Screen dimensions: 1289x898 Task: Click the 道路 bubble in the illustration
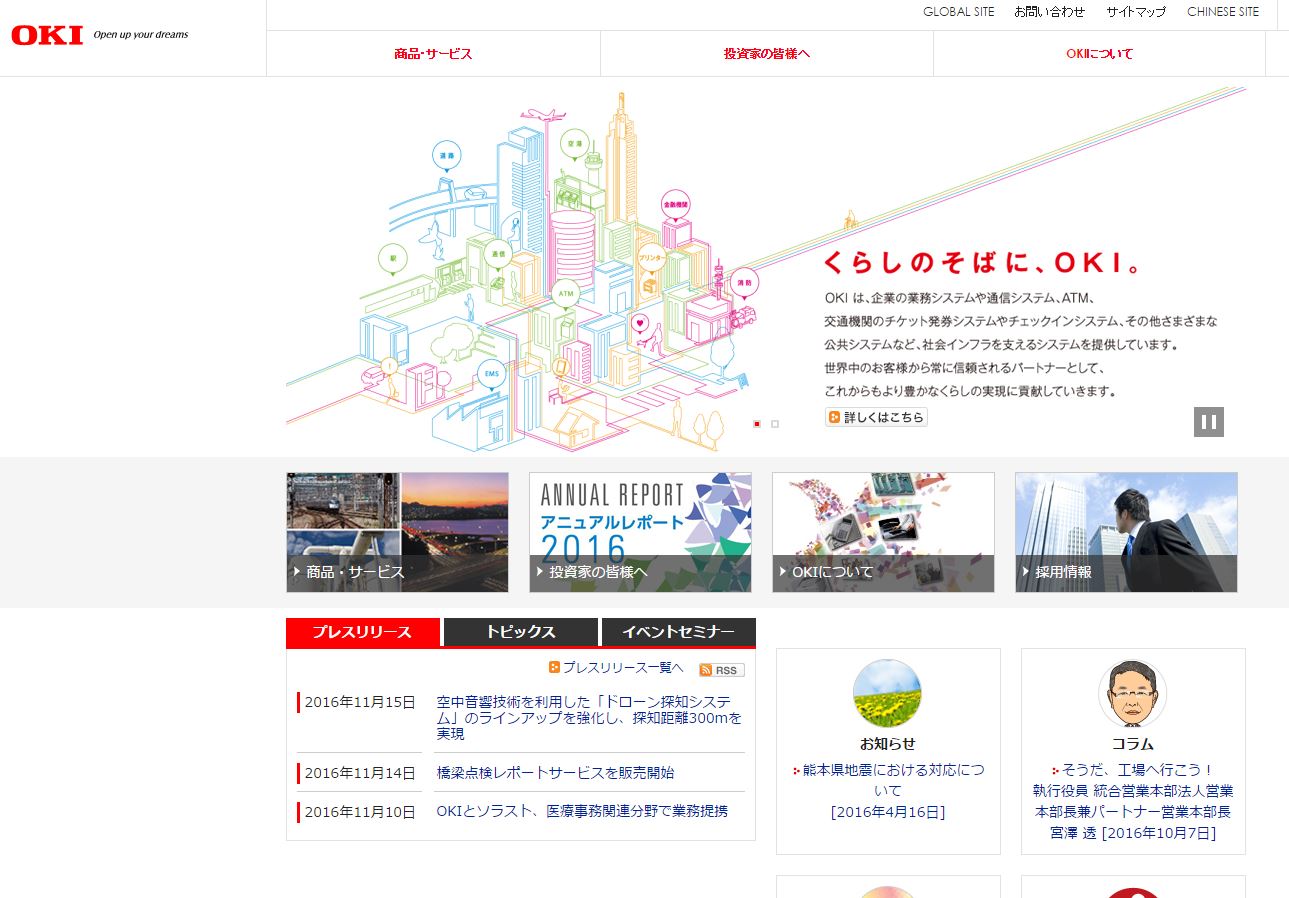pos(447,156)
